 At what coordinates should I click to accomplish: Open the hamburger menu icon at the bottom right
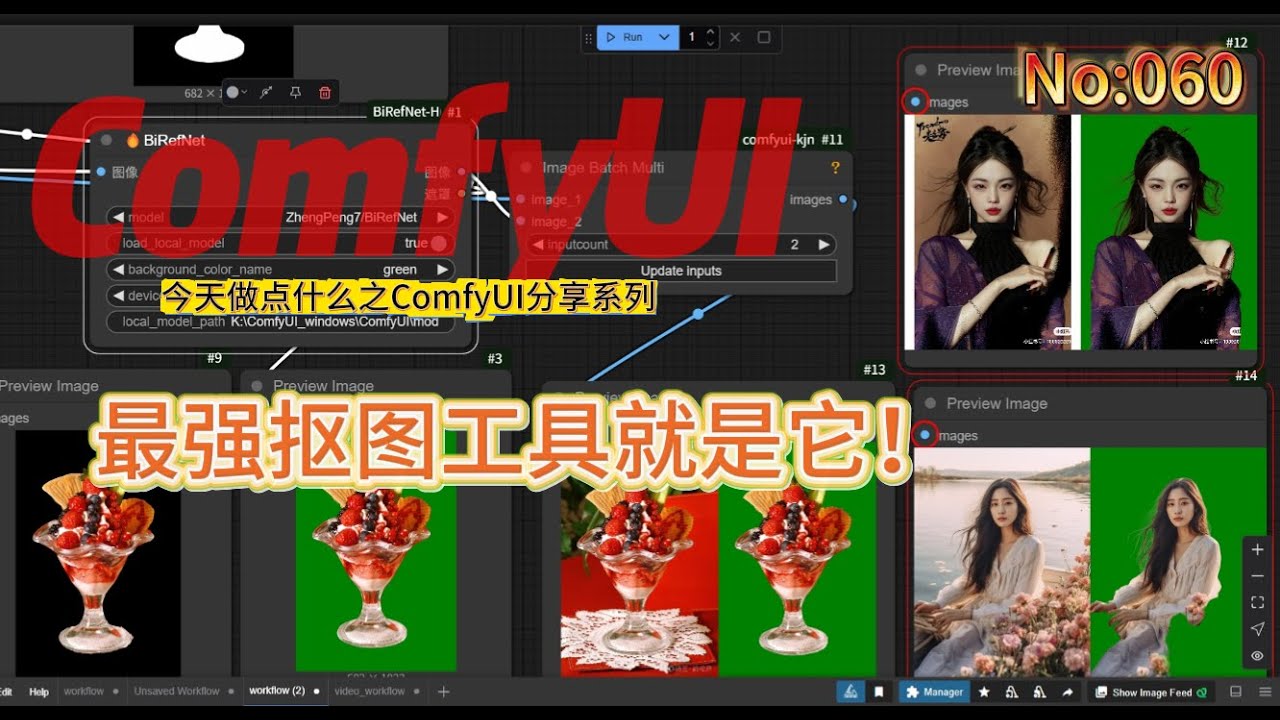click(1265, 691)
